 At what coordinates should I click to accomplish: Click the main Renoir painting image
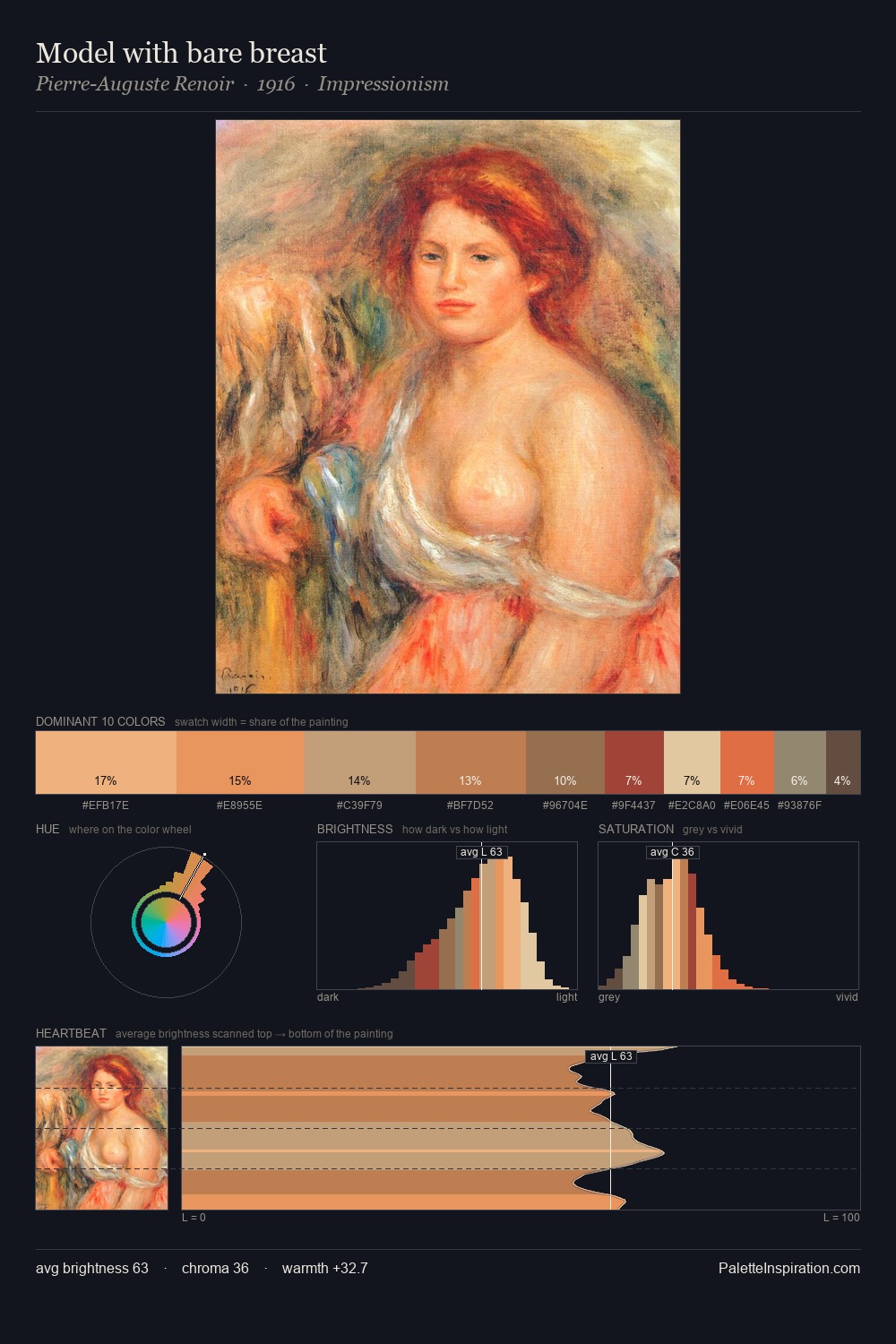coord(448,407)
